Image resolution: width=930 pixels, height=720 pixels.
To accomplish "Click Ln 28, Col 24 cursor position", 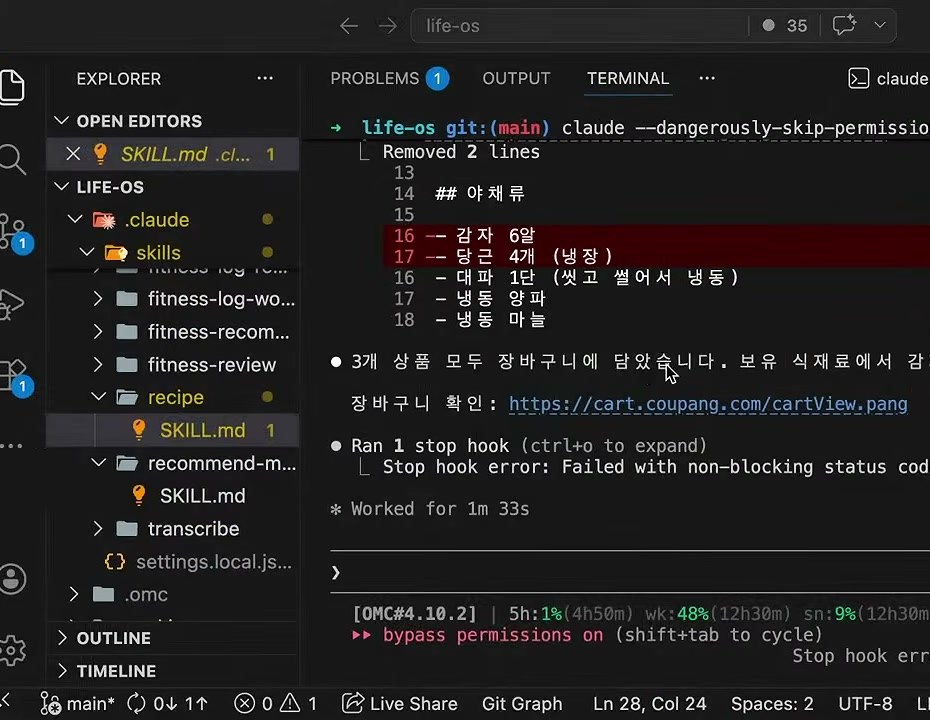I will 649,704.
